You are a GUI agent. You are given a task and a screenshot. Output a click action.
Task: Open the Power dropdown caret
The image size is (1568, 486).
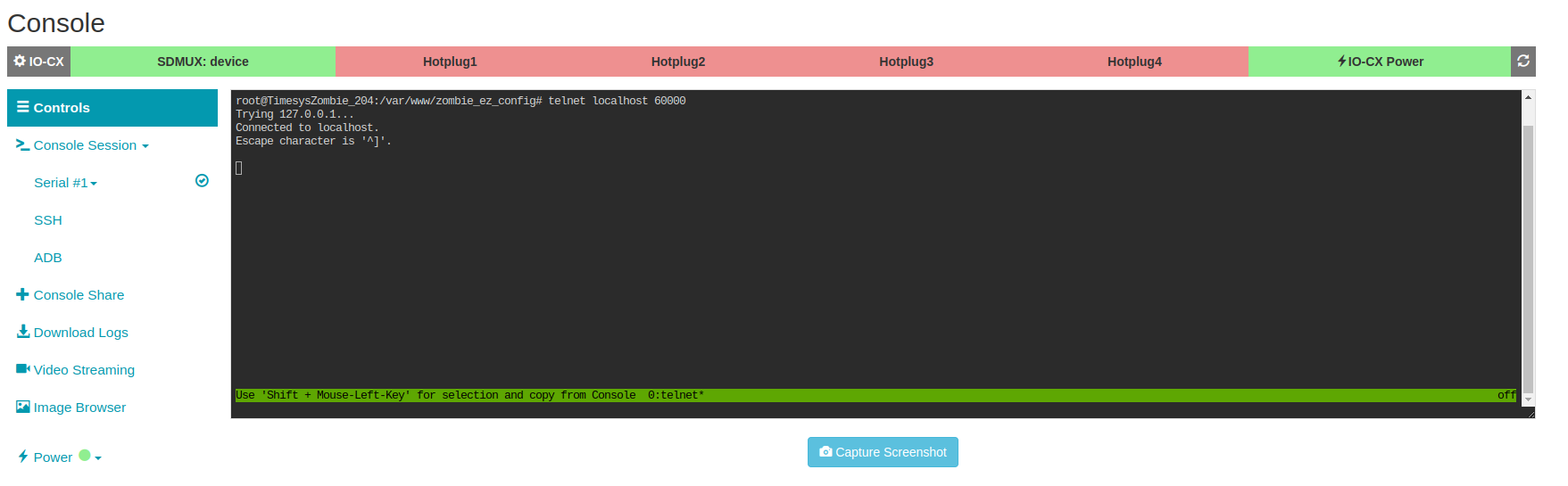98,458
